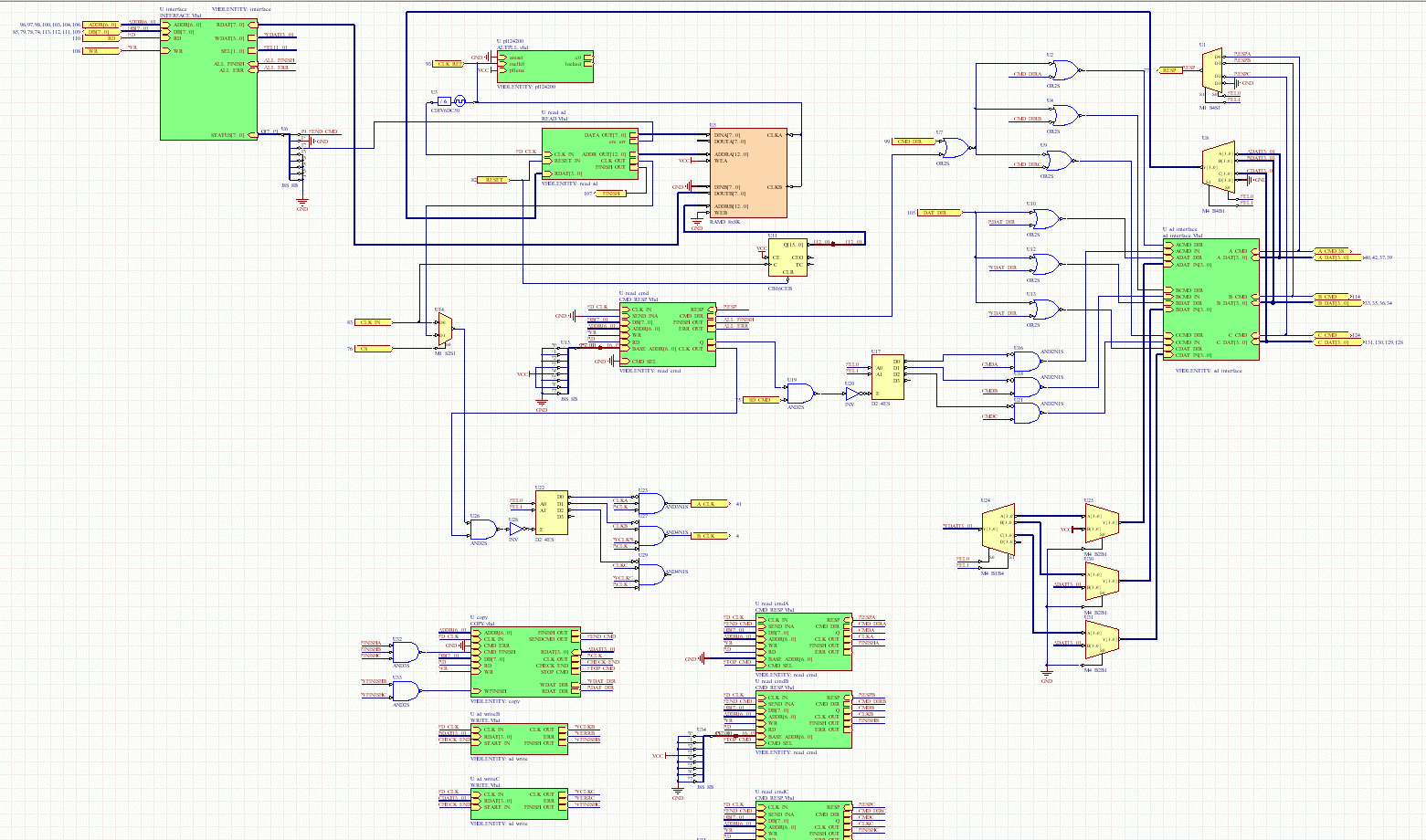Select the U17 D2_4ES decoder
Viewport: 1426px width, 840px height.
point(887,377)
